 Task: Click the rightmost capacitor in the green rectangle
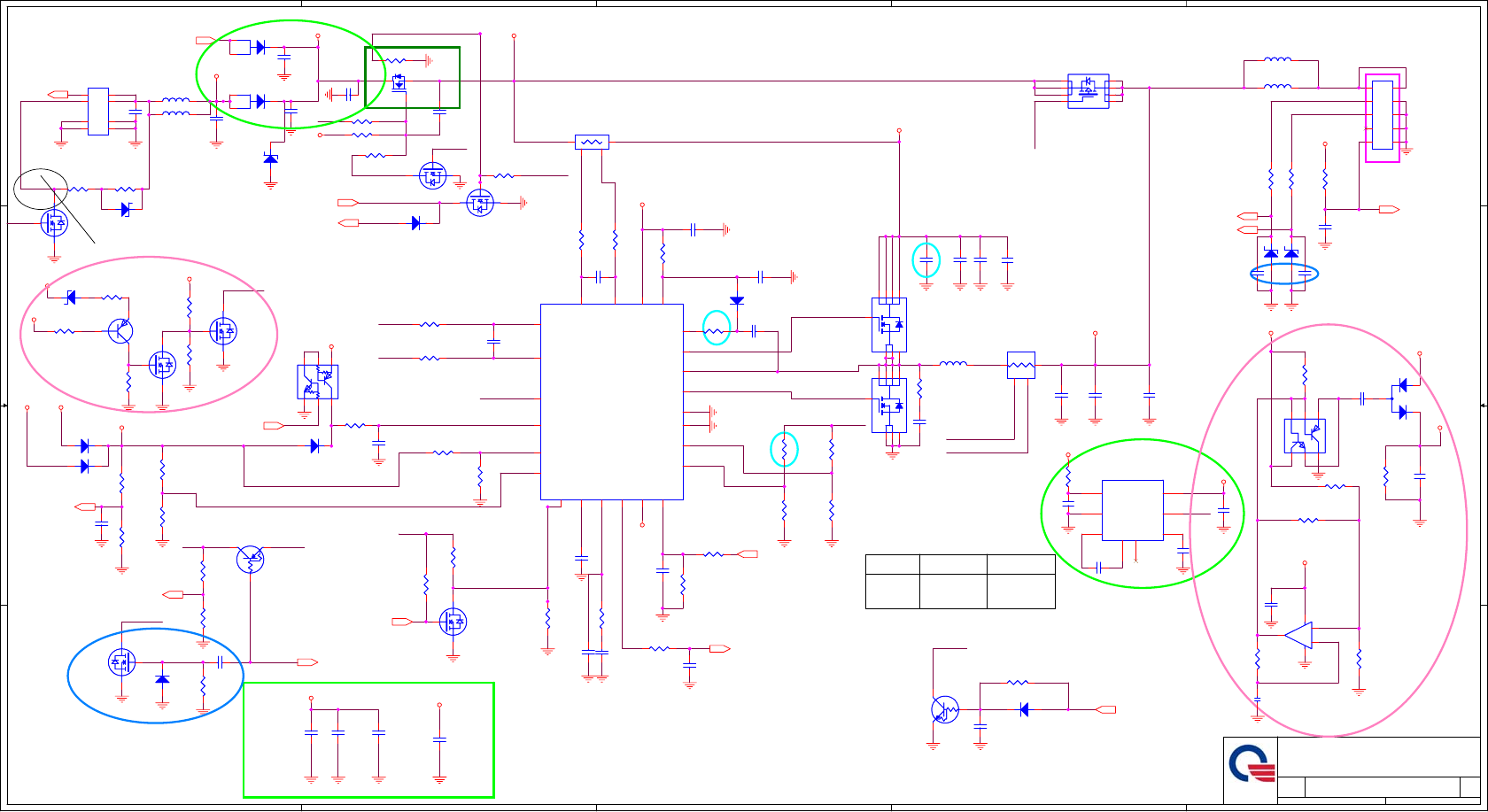(x=439, y=739)
